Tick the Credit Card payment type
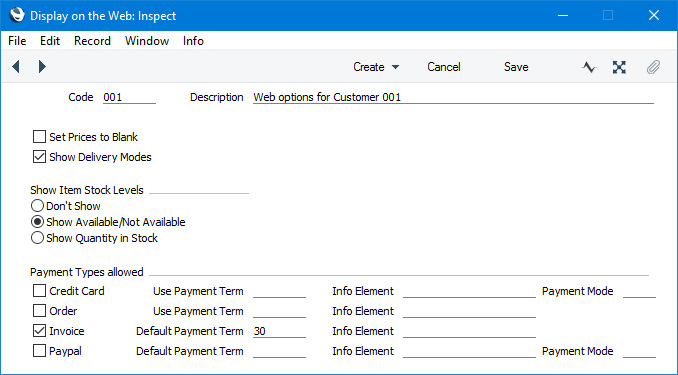The image size is (678, 375). point(39,291)
